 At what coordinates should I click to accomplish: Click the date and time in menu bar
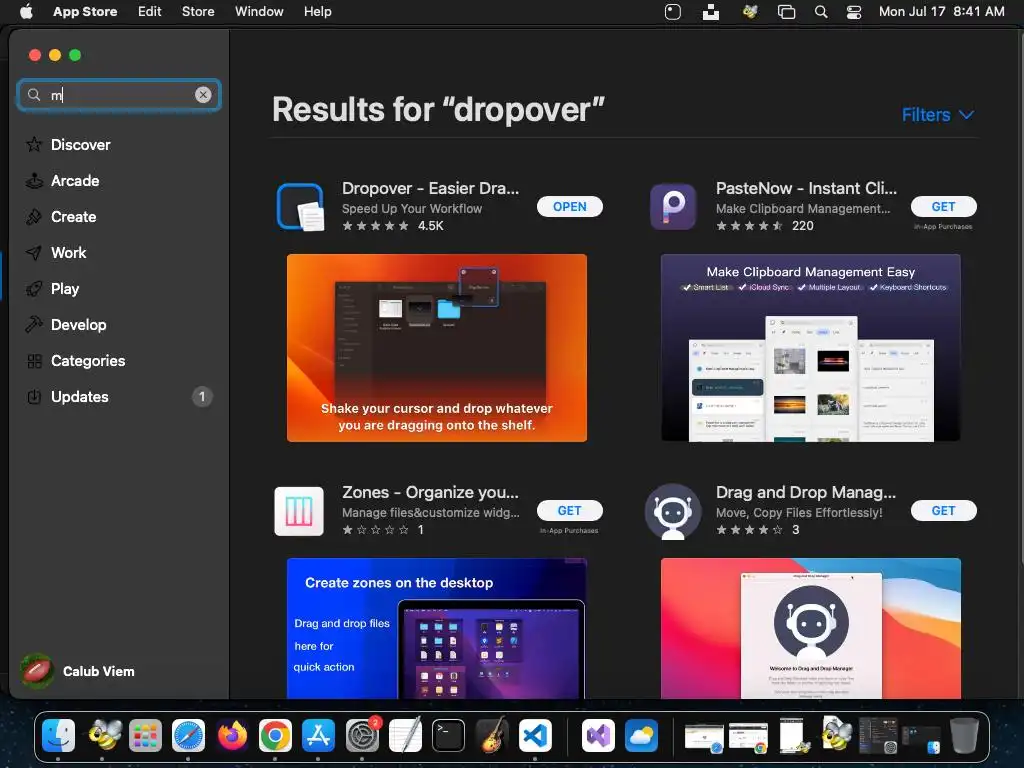(x=941, y=12)
